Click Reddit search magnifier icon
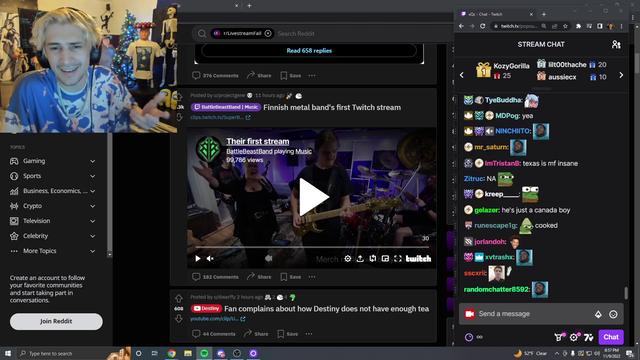Viewport: 640px width, 360px height. point(202,33)
